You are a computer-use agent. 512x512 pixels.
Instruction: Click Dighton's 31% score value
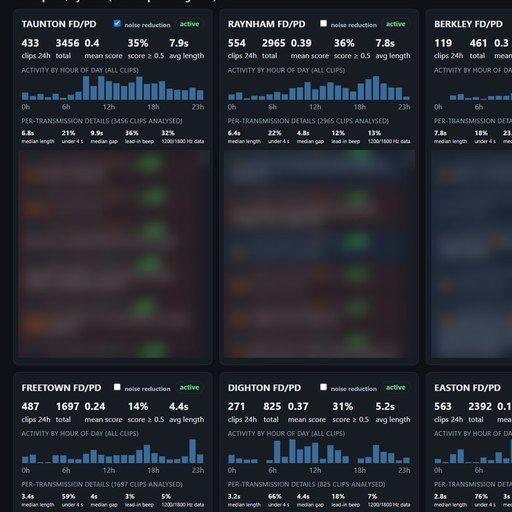coord(343,407)
